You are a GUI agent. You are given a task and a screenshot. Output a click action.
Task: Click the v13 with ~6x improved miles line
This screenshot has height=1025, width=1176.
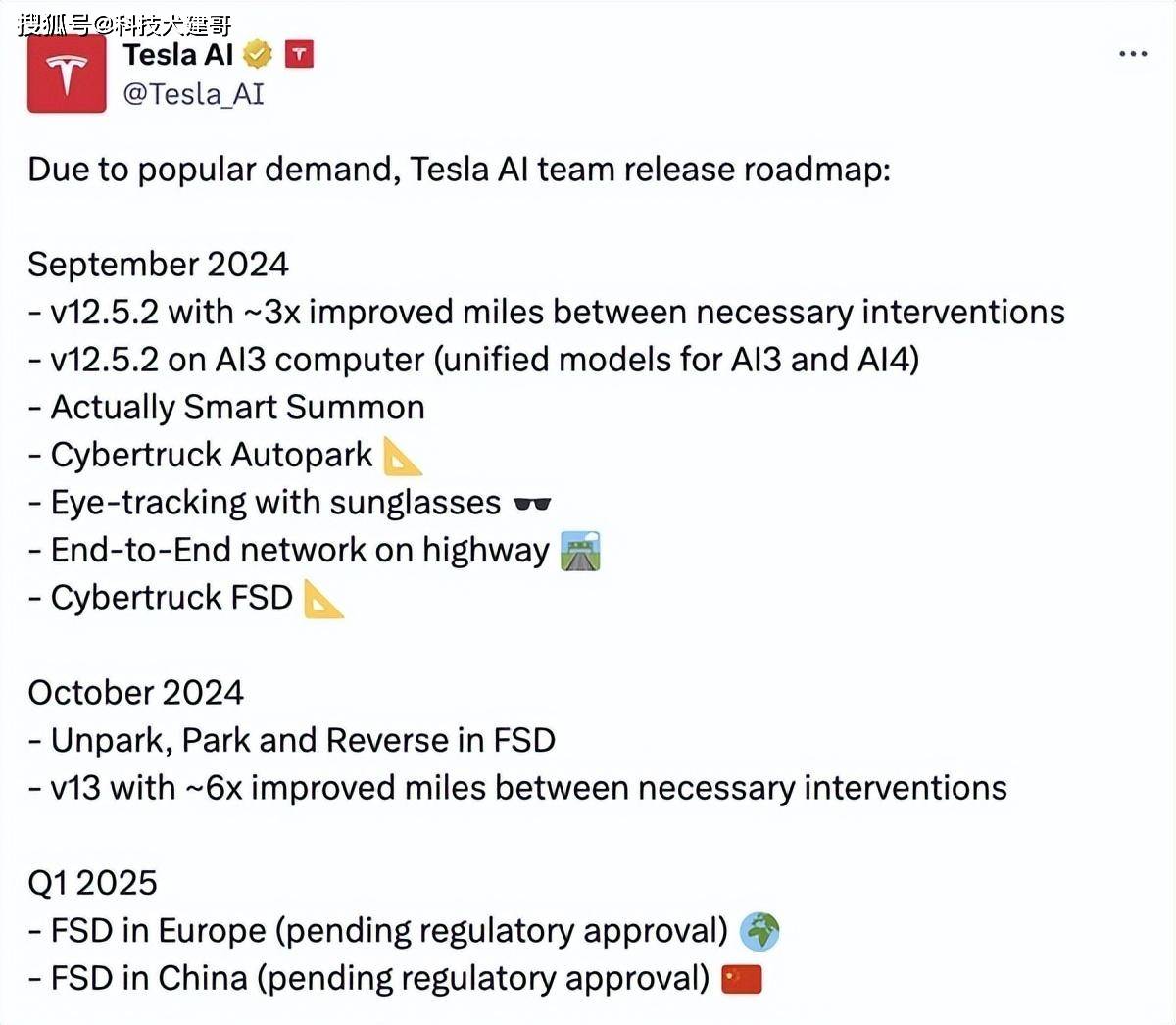point(517,788)
